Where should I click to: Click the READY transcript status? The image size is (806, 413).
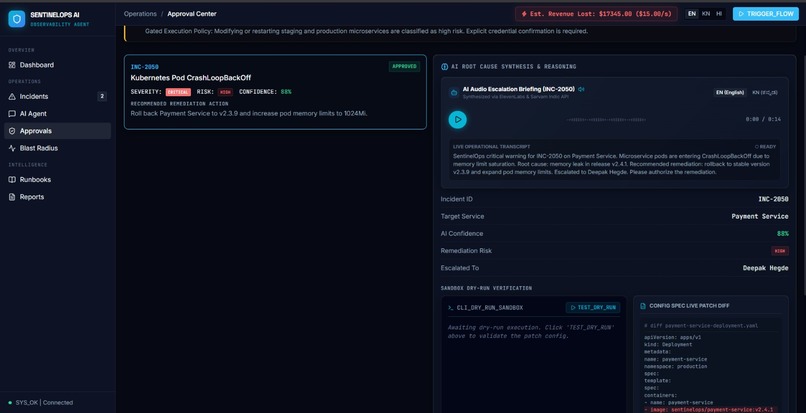(765, 147)
